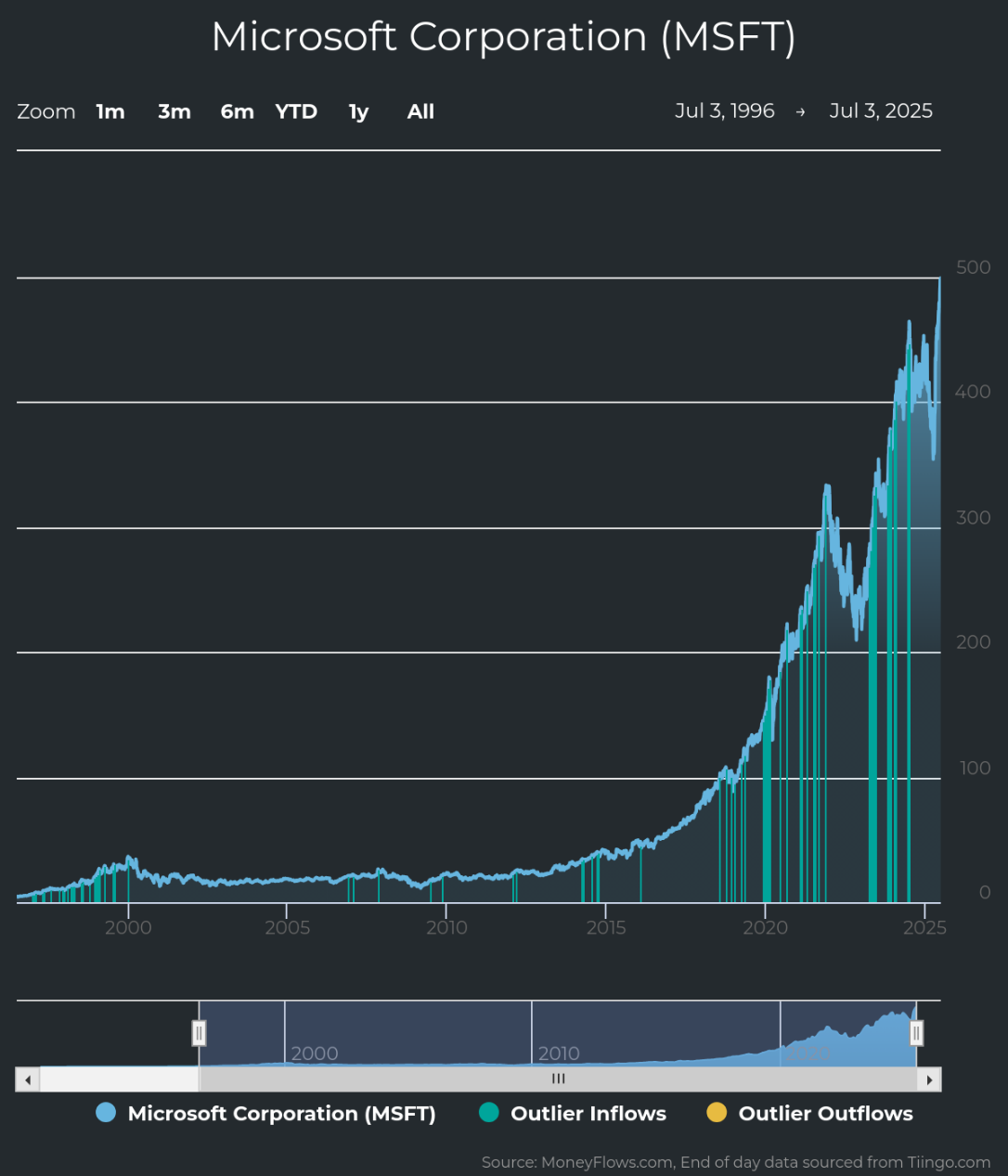Click the 2000 x-axis label on main chart
This screenshot has height=1176, width=1008.
point(128,928)
